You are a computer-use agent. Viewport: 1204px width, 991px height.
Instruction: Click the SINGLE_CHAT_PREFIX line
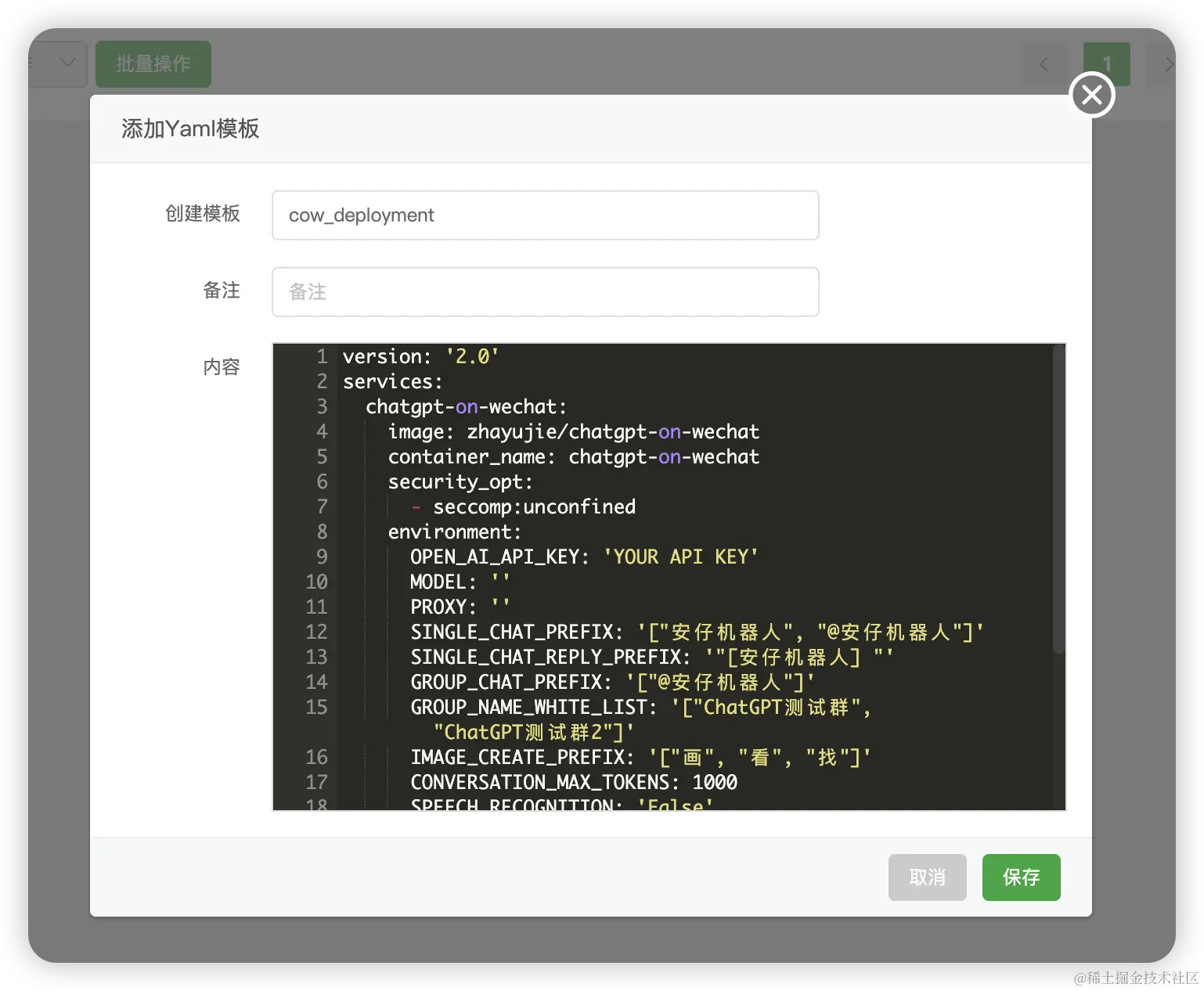(x=697, y=632)
